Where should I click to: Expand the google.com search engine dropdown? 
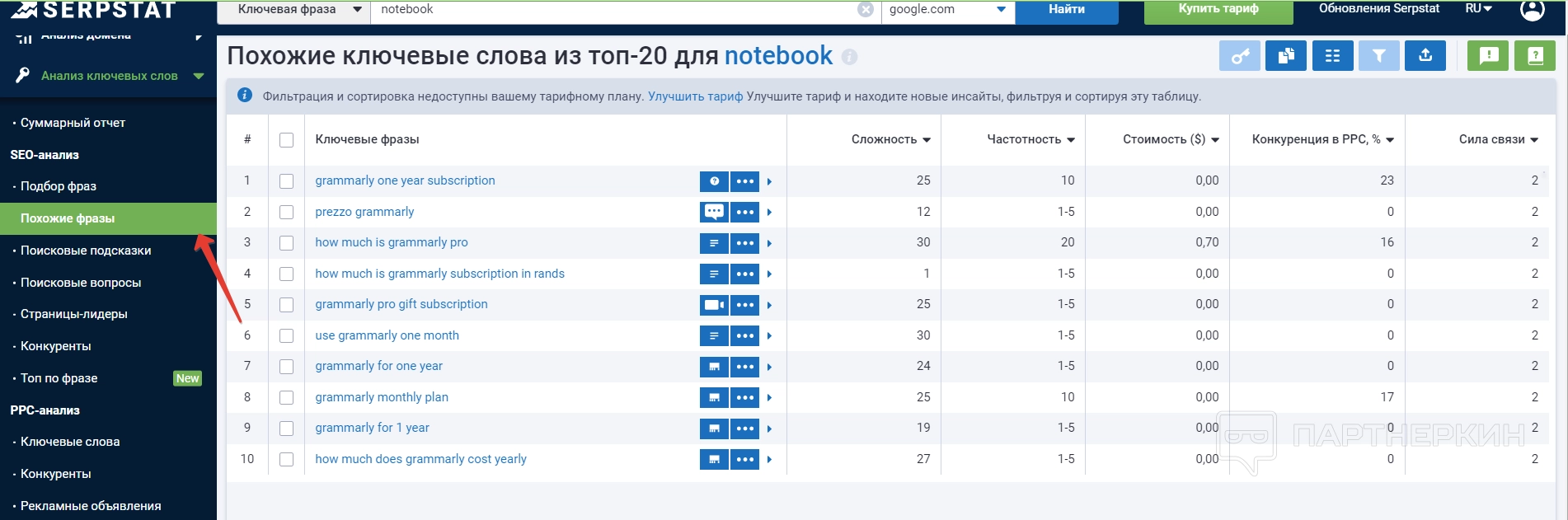tap(947, 10)
